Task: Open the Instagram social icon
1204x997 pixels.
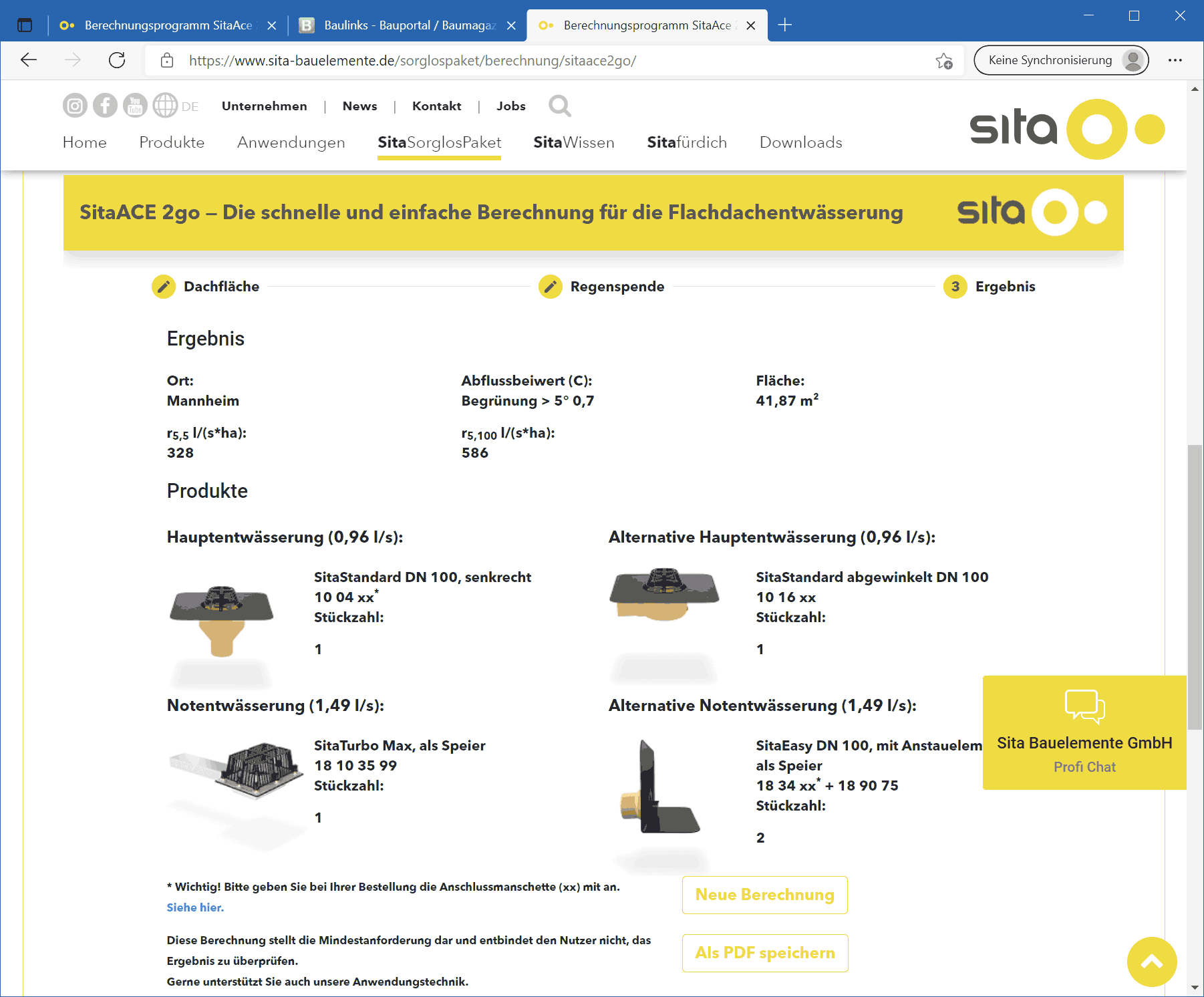Action: click(75, 106)
